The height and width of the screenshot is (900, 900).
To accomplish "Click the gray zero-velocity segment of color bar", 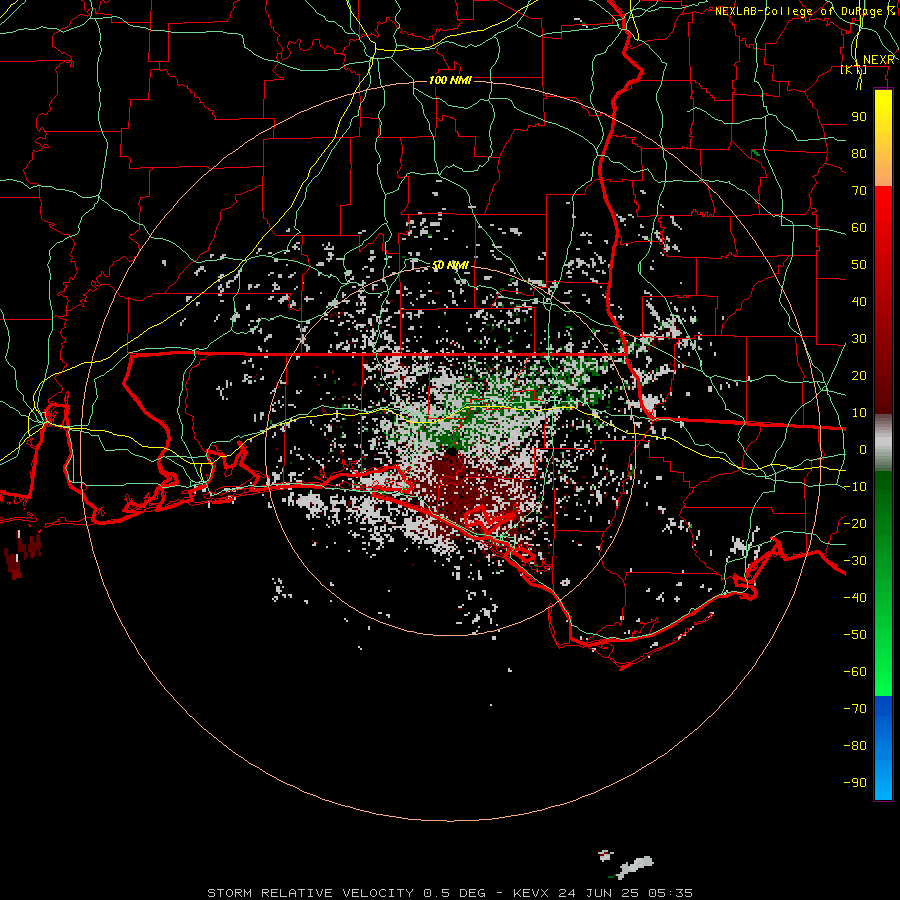I will coord(883,443).
